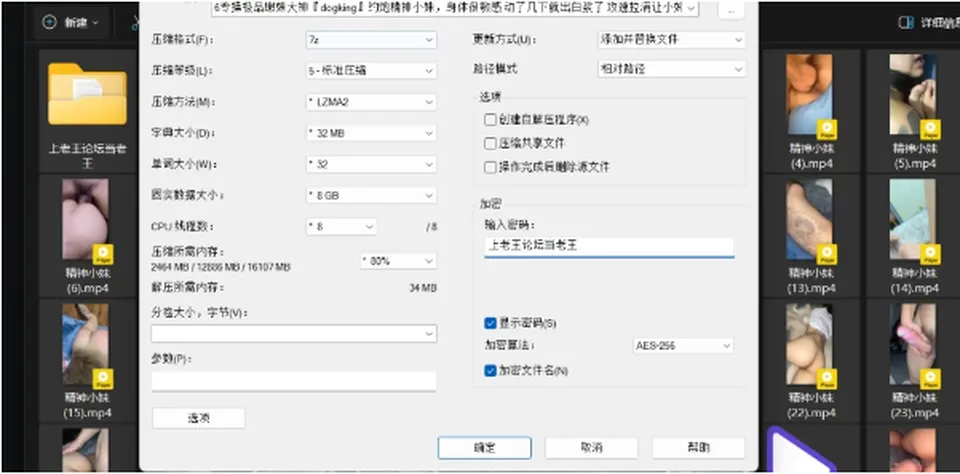The height and width of the screenshot is (474, 960).
Task: Open the 压缩方法 dropdown showing LZMA2
Action: tap(371, 102)
